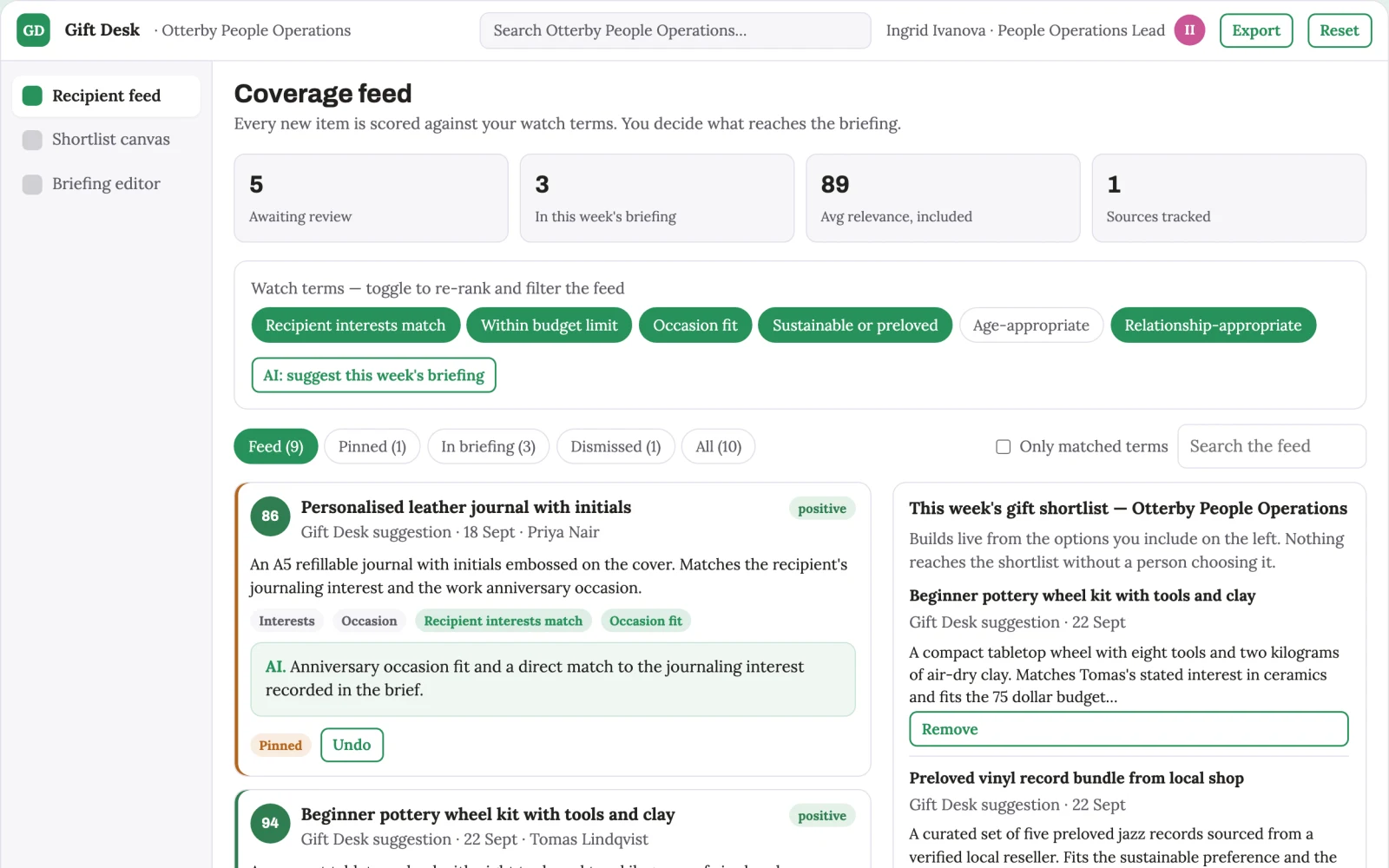Click the Pinned status label

click(280, 745)
